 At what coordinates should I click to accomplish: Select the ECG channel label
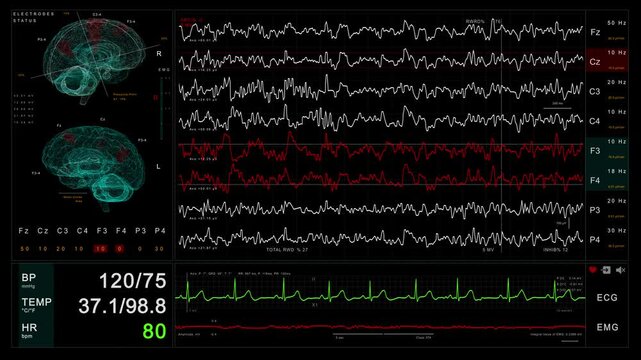[x=607, y=297]
